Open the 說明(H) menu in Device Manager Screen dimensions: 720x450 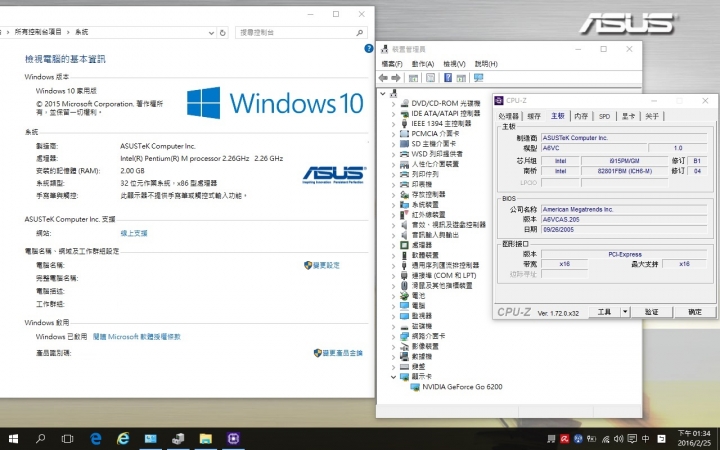point(486,64)
